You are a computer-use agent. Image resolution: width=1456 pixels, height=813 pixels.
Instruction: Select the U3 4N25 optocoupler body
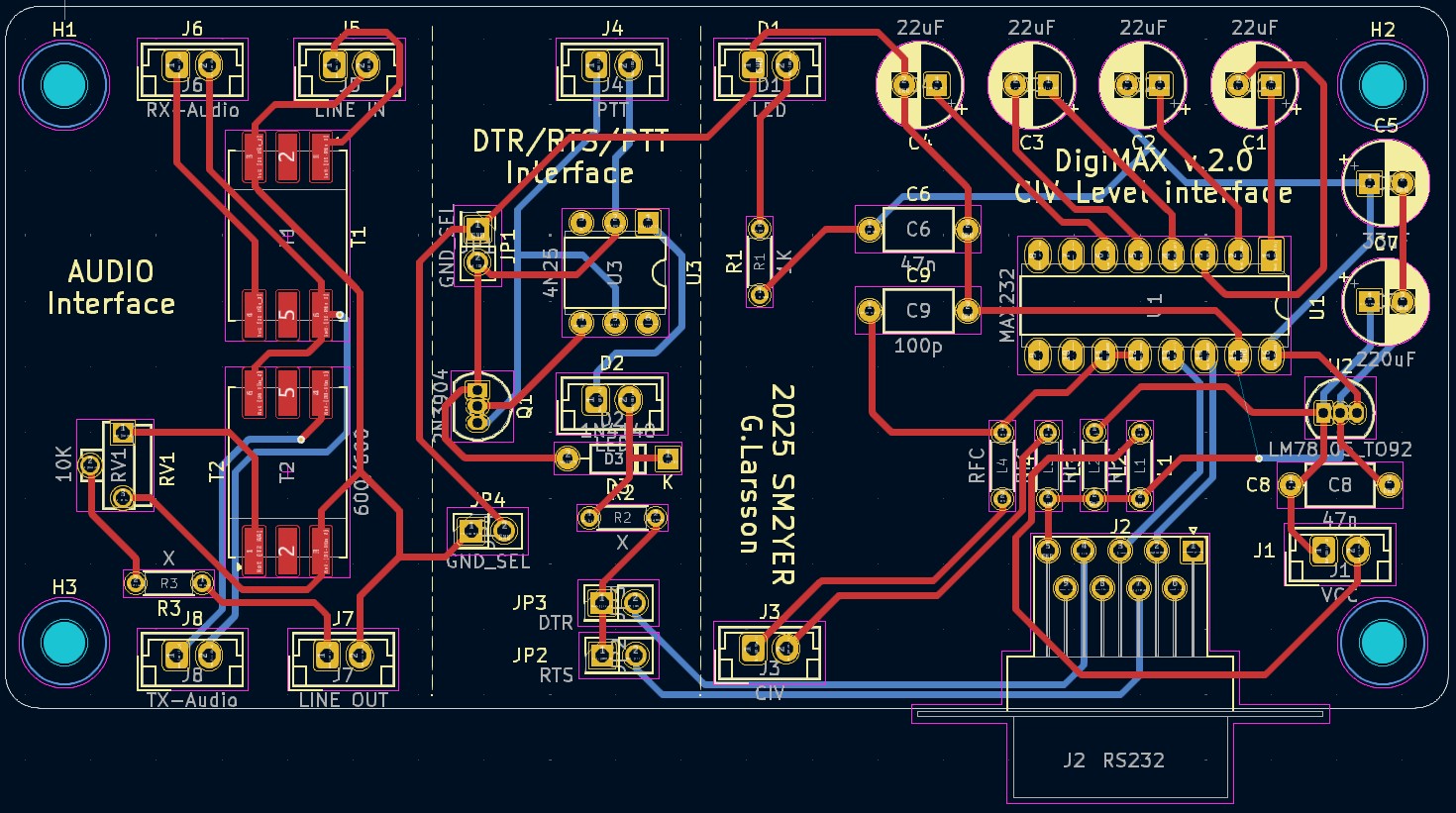tap(614, 271)
